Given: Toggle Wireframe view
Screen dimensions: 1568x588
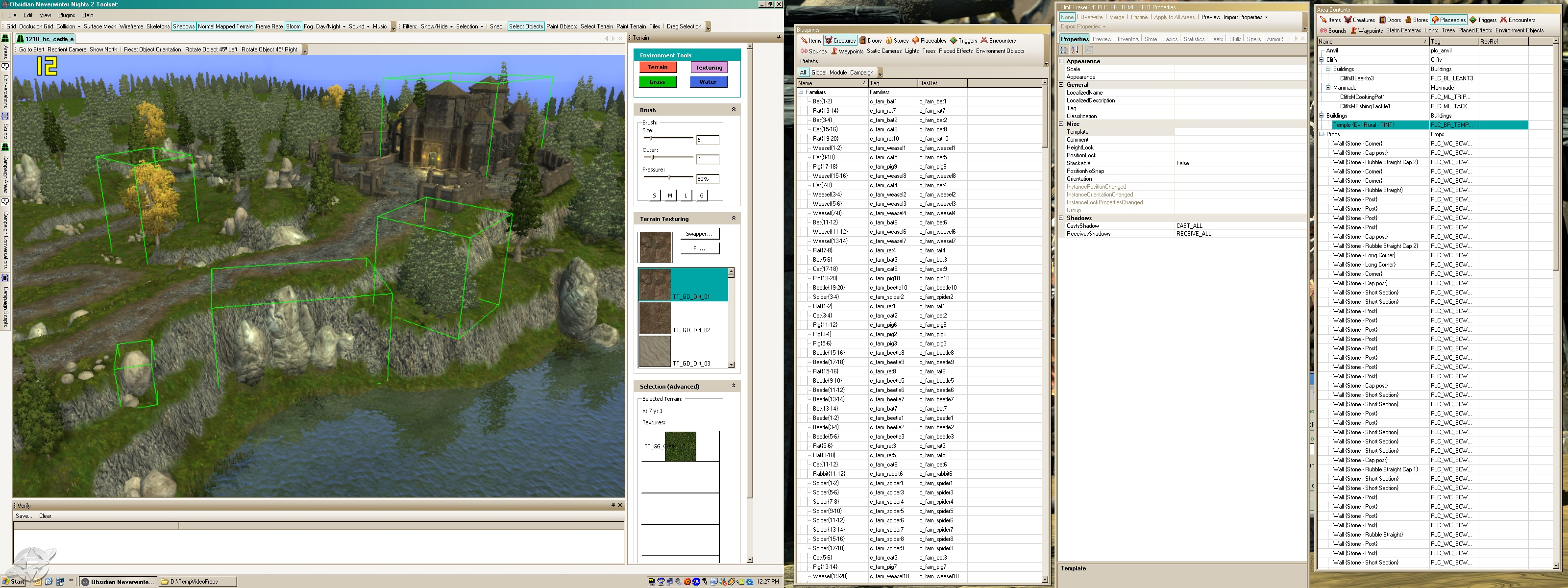Looking at the screenshot, I should point(131,26).
